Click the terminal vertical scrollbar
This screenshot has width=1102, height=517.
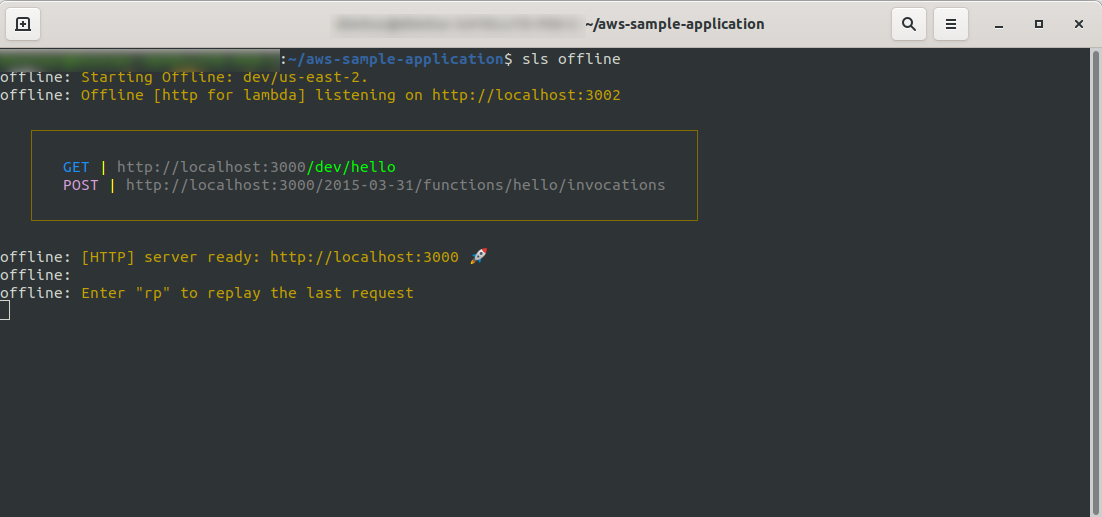click(x=1096, y=280)
